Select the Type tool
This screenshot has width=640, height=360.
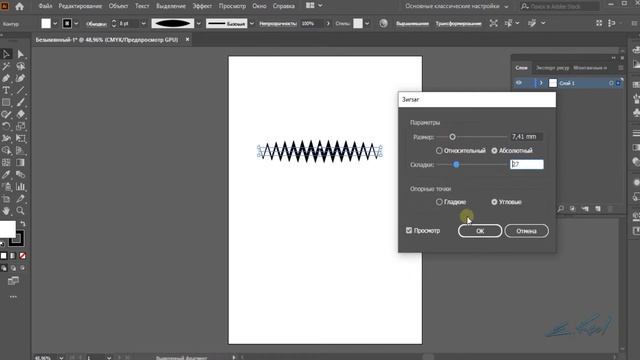[x=6, y=90]
